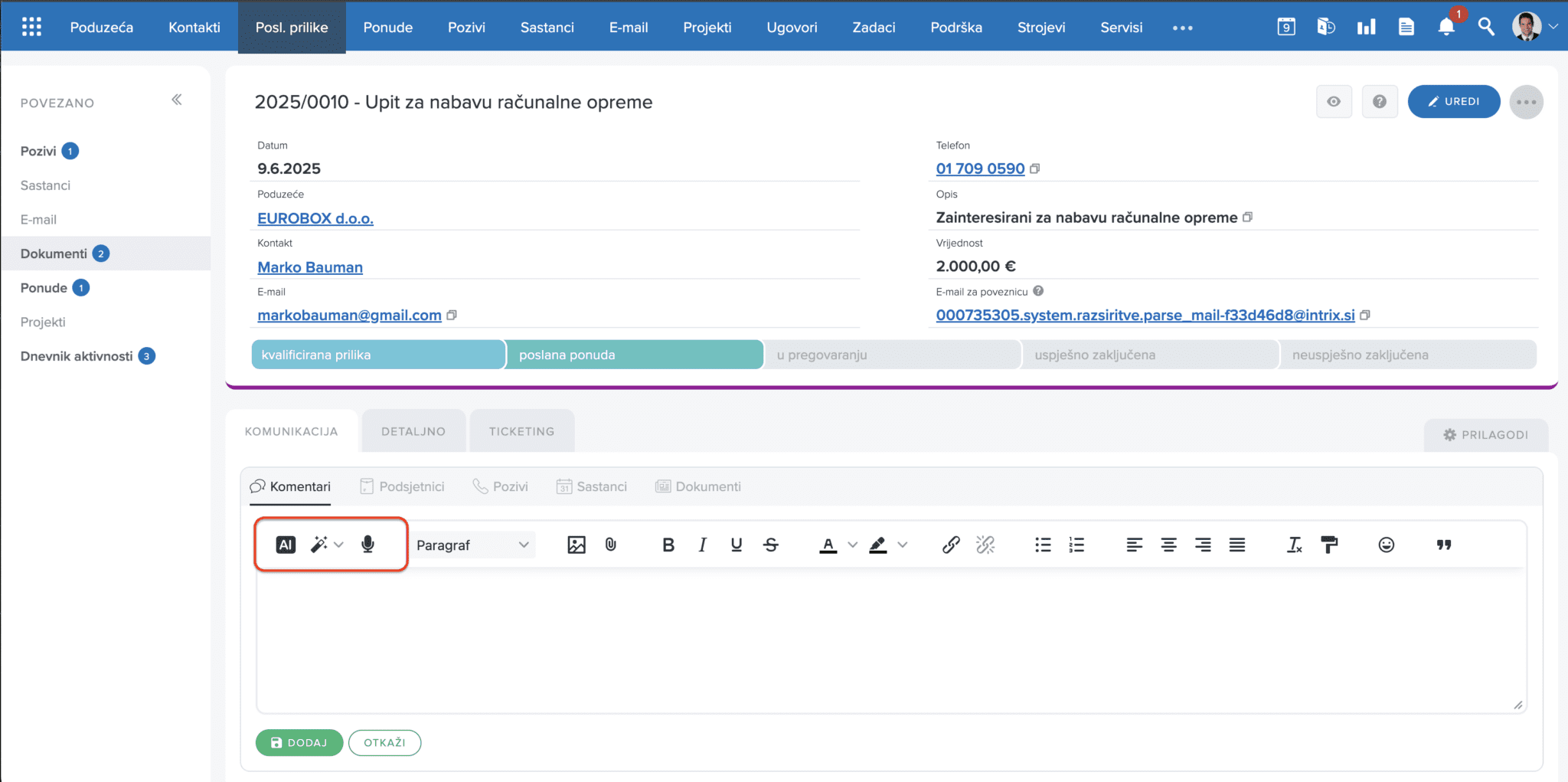Open the text color picker arrow
Image resolution: width=1568 pixels, height=782 pixels.
point(852,545)
